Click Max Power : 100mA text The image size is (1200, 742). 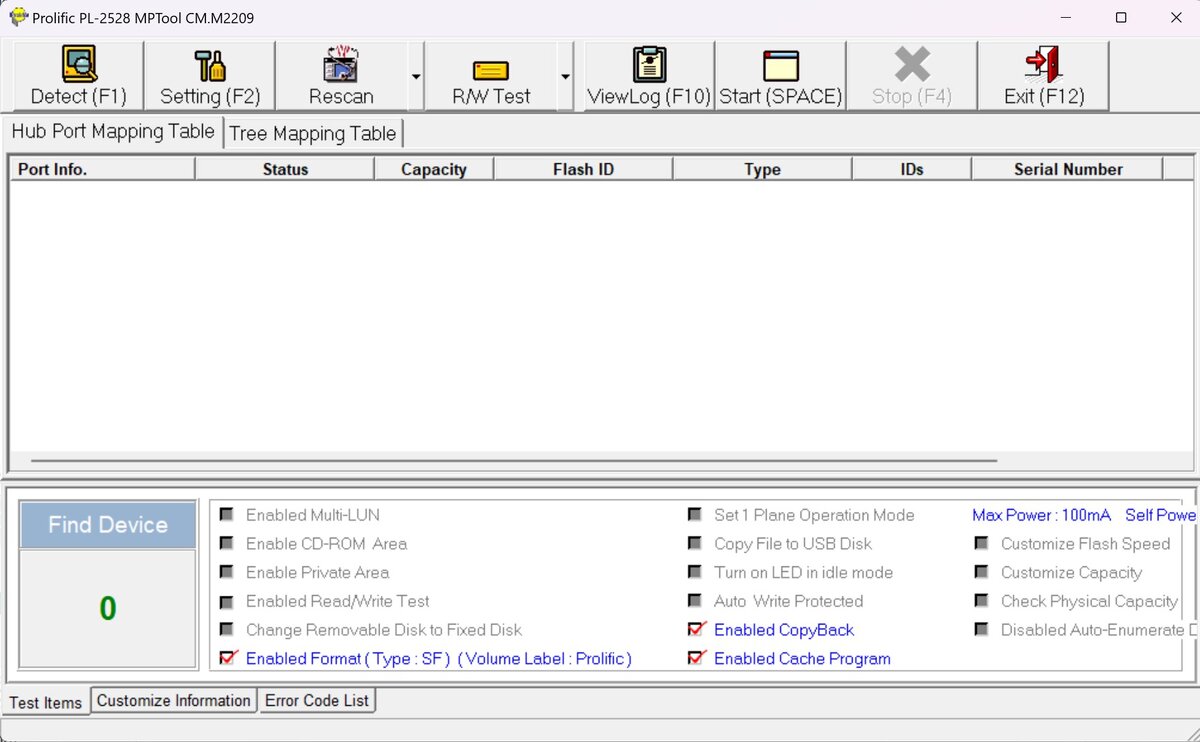point(1041,515)
